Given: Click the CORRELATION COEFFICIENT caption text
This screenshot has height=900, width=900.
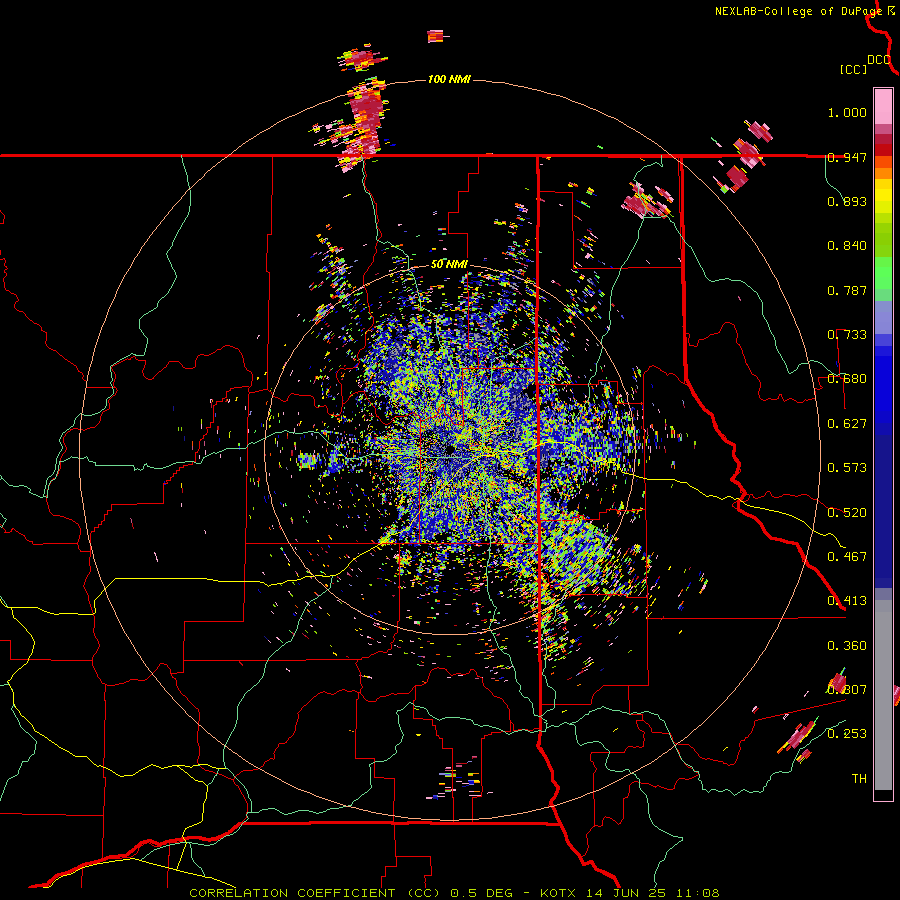Looking at the screenshot, I should coord(292,893).
